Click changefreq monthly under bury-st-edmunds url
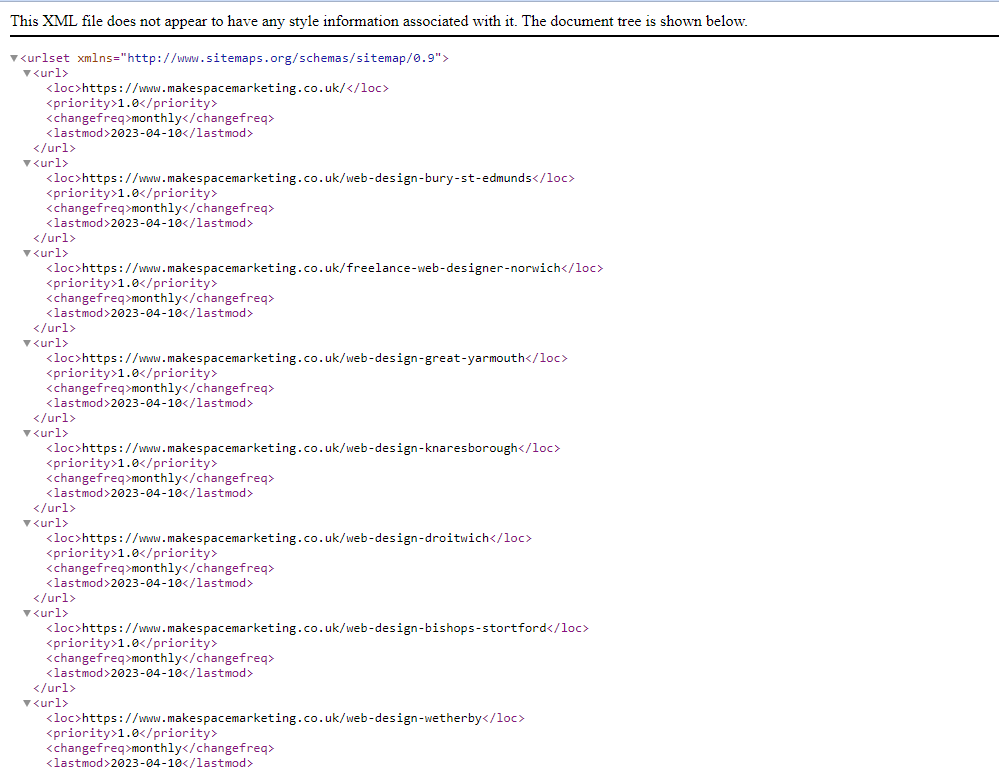The height and width of the screenshot is (771, 999). (x=160, y=208)
